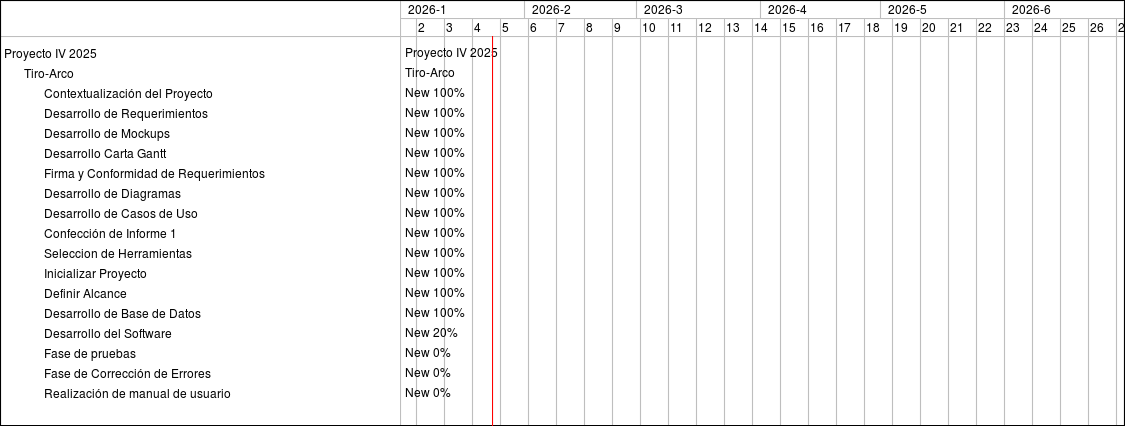Open the Desarrollo de Requerimientos task
The image size is (1125, 426).
click(x=126, y=114)
